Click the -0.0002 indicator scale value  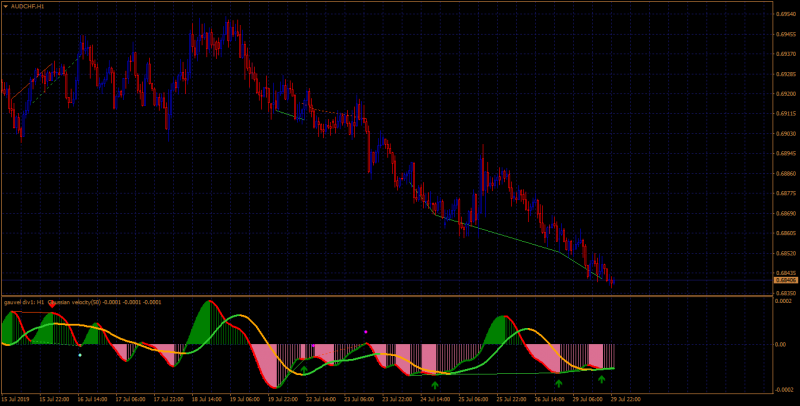tap(782, 390)
